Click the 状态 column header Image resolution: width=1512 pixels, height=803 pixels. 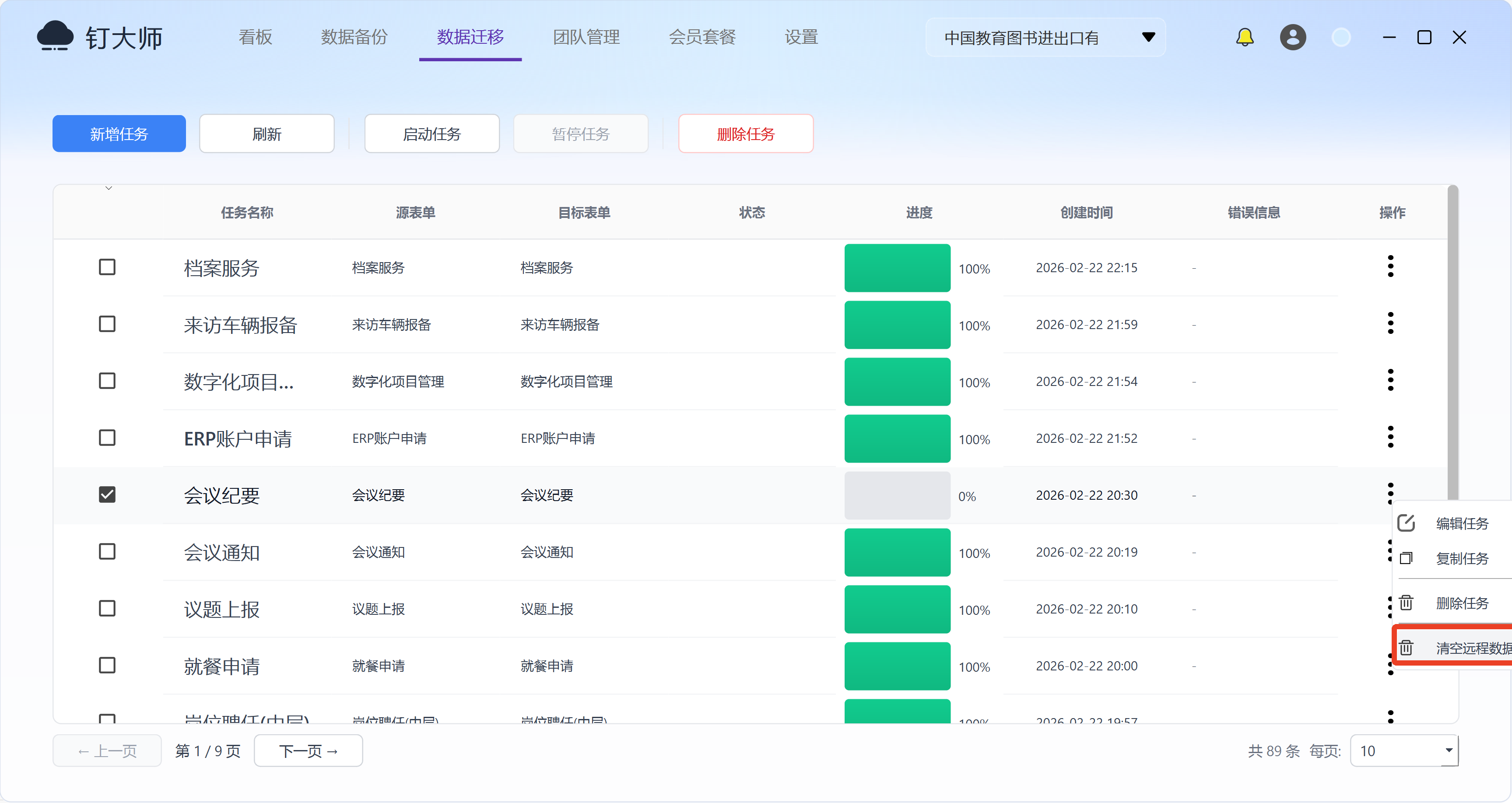coord(752,213)
